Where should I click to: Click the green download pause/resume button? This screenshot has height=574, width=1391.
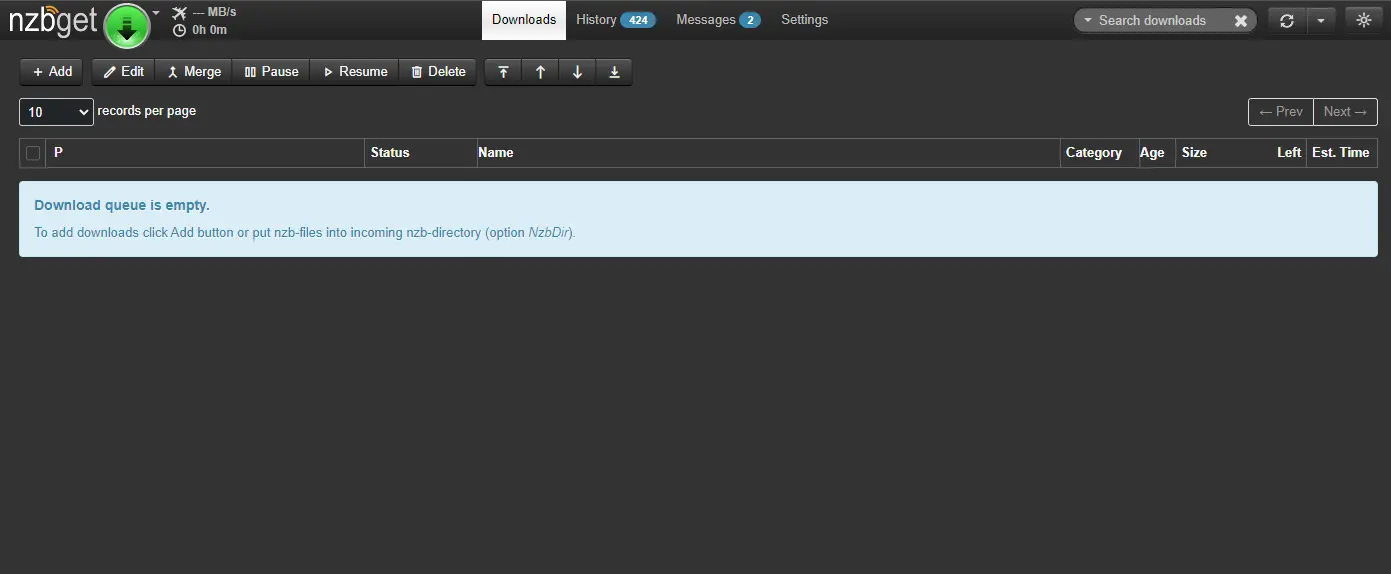[127, 26]
